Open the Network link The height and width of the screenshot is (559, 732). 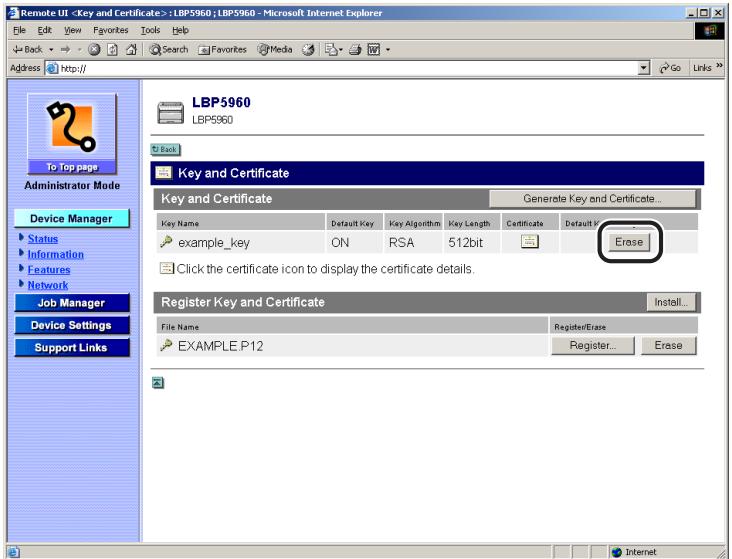click(48, 285)
